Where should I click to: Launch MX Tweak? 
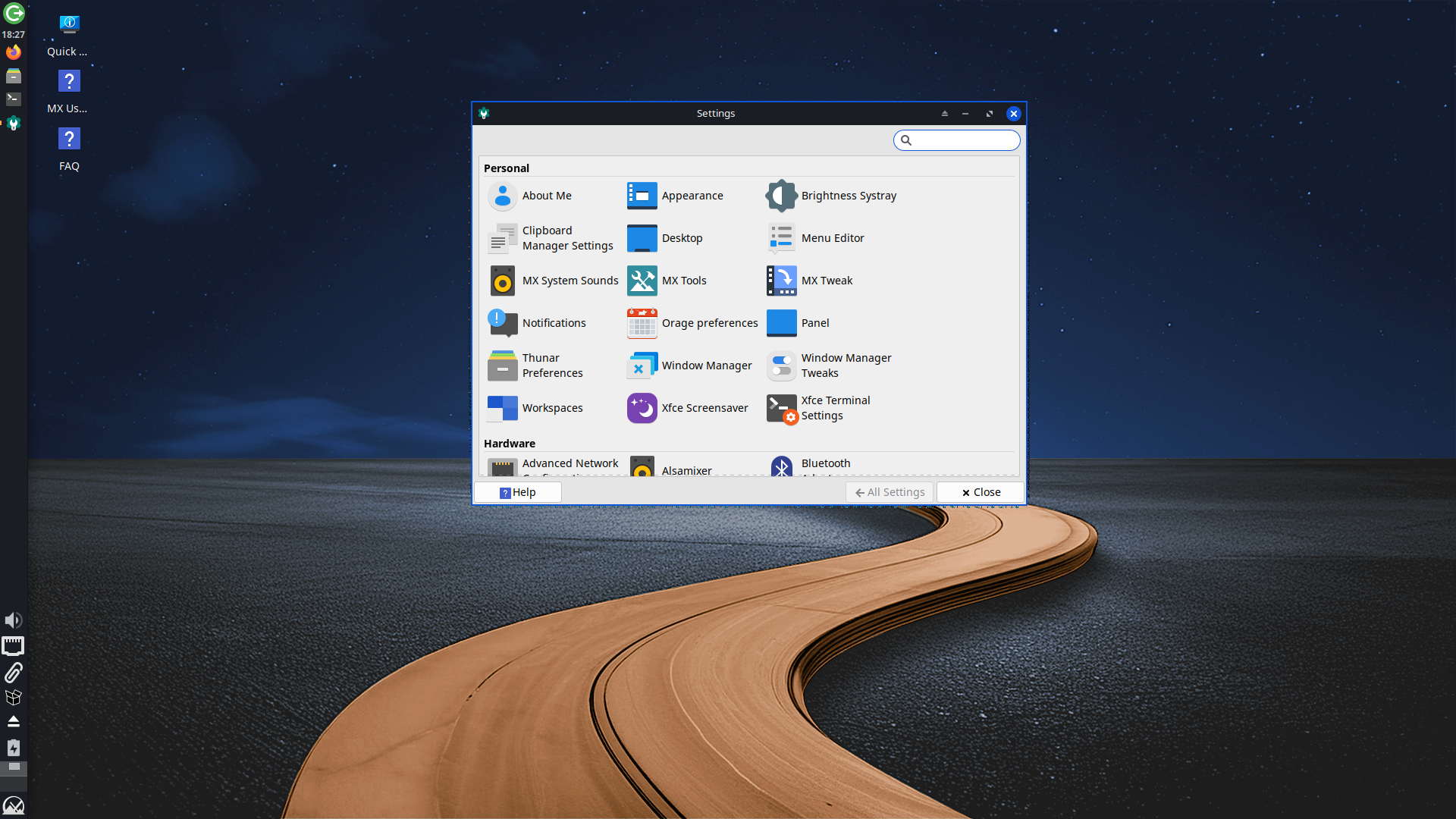click(x=810, y=281)
